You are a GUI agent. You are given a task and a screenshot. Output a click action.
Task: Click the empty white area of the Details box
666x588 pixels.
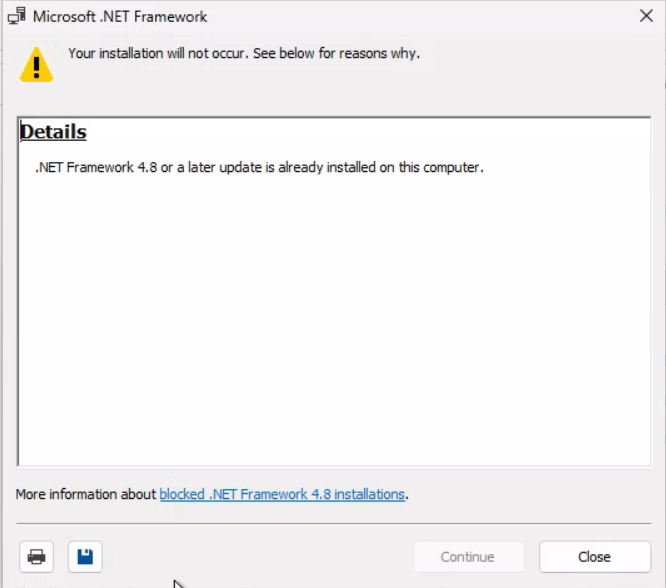(x=330, y=320)
